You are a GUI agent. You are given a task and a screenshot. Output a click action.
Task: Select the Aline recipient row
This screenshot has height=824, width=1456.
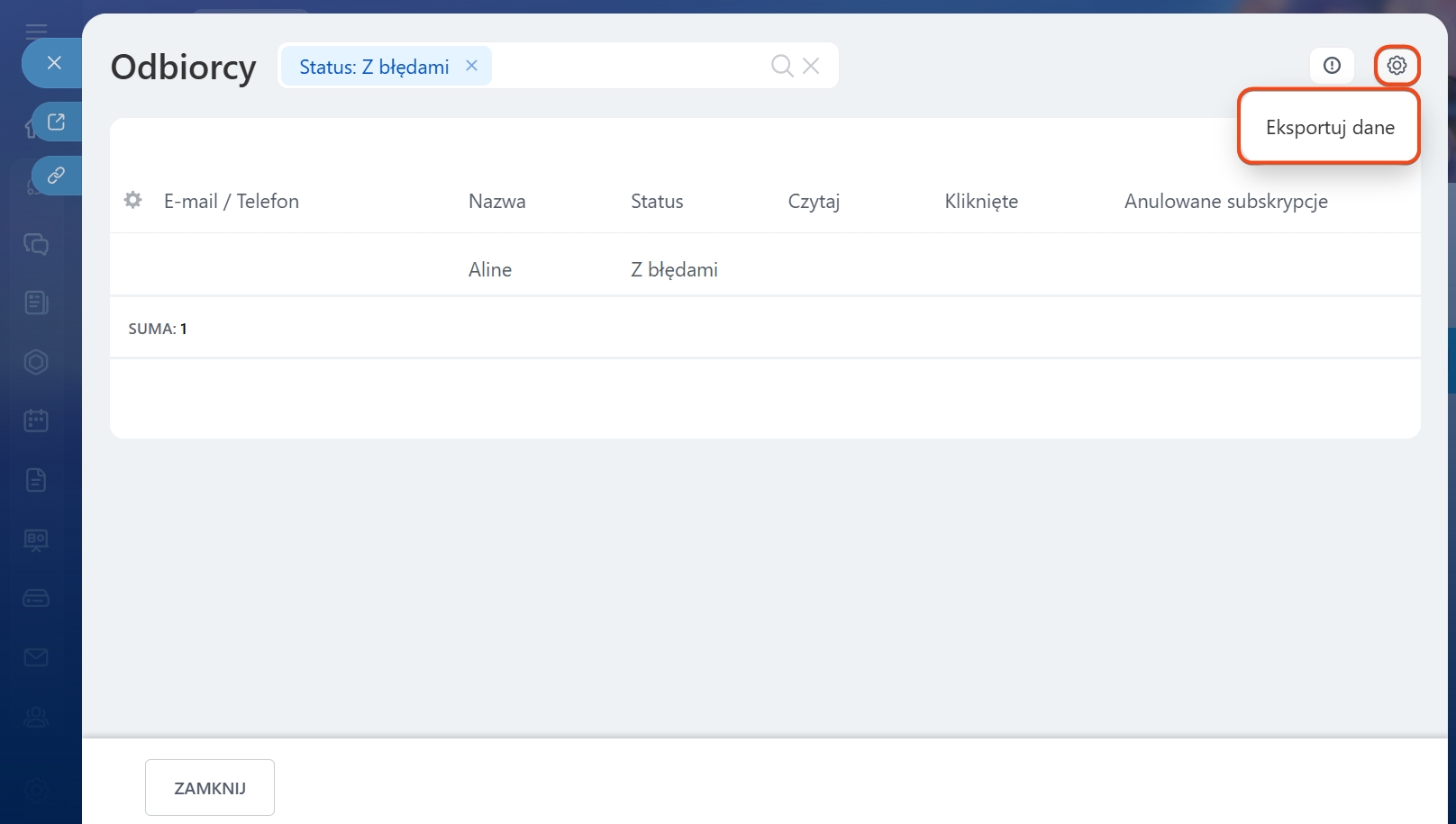coord(490,269)
